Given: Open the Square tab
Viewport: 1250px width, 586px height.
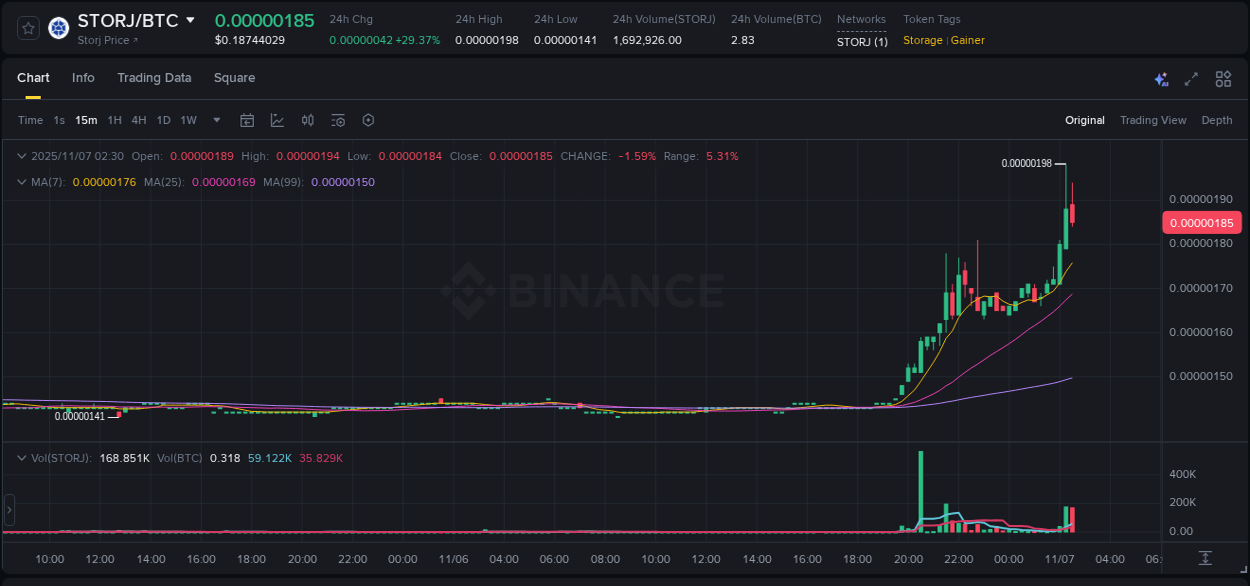Looking at the screenshot, I should pyautogui.click(x=234, y=78).
